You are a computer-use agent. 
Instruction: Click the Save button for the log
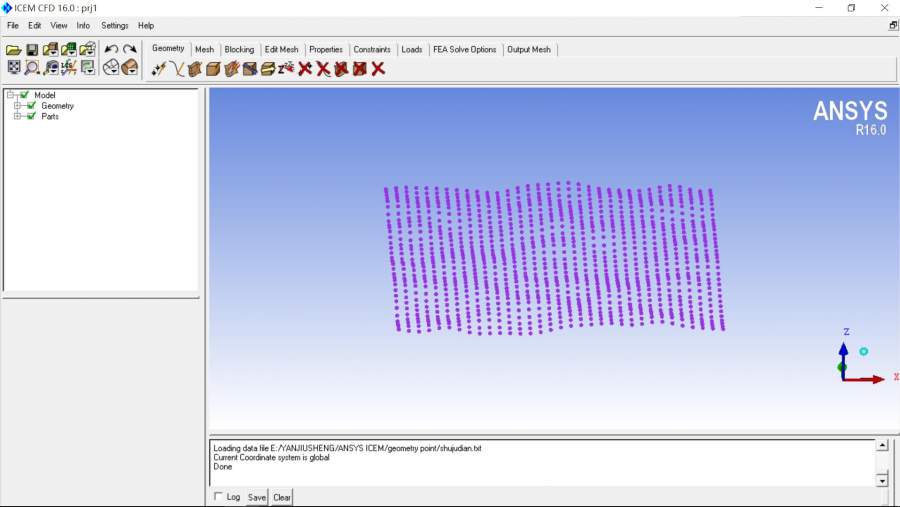pos(257,497)
